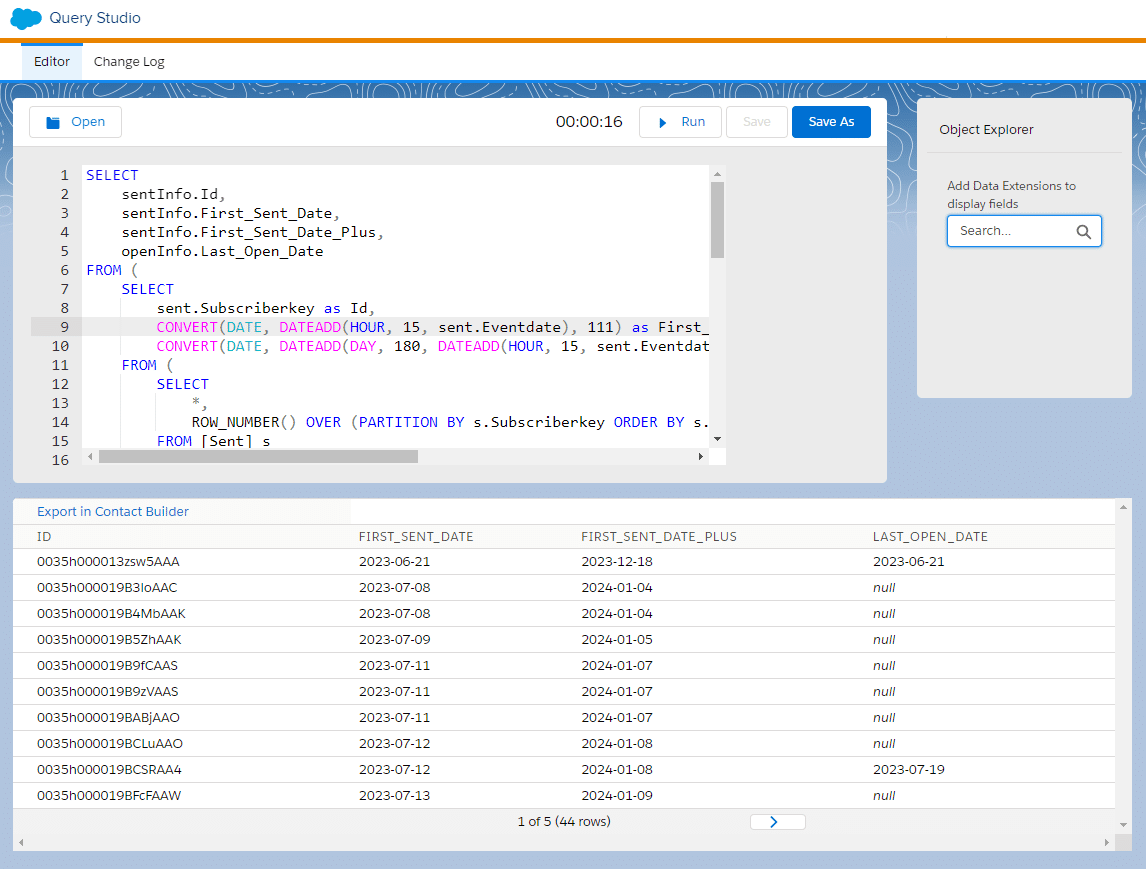Click the Save As button
The image size is (1146, 869).
(x=831, y=122)
